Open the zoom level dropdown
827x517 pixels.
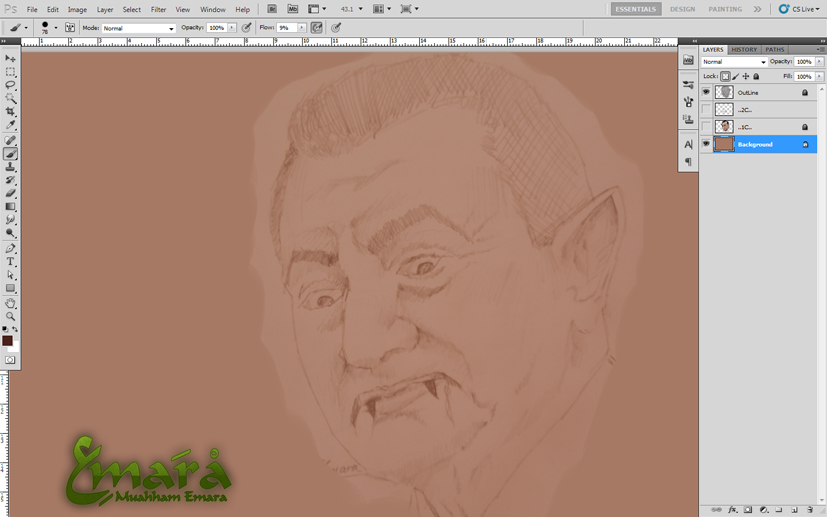[x=361, y=9]
